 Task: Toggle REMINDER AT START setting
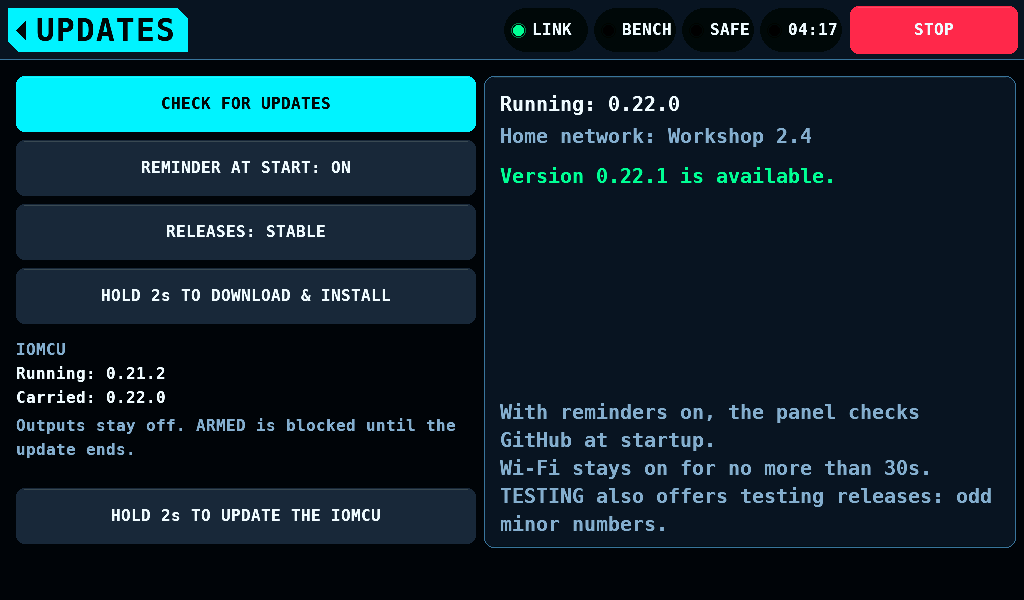(246, 168)
